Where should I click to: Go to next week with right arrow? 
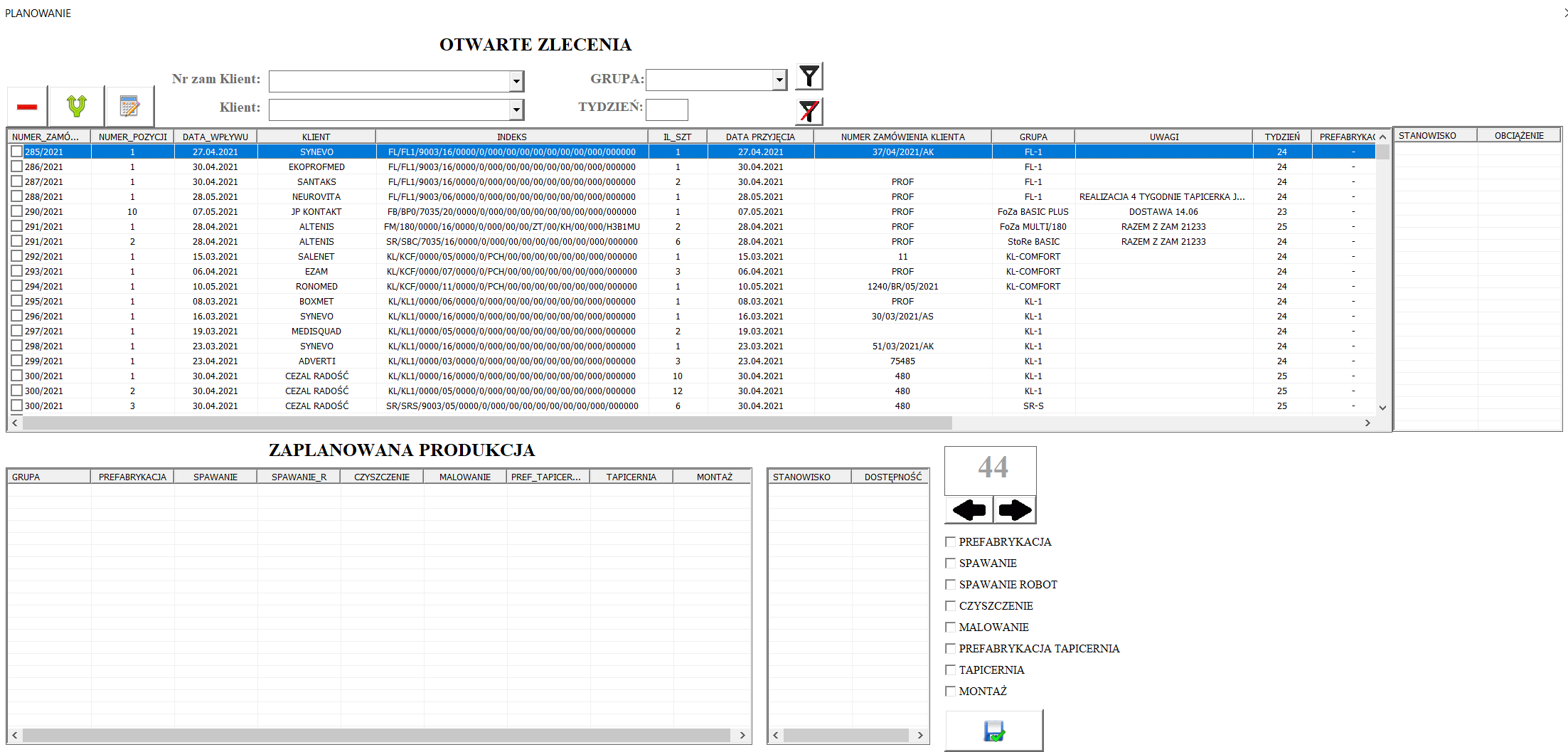tap(1015, 509)
